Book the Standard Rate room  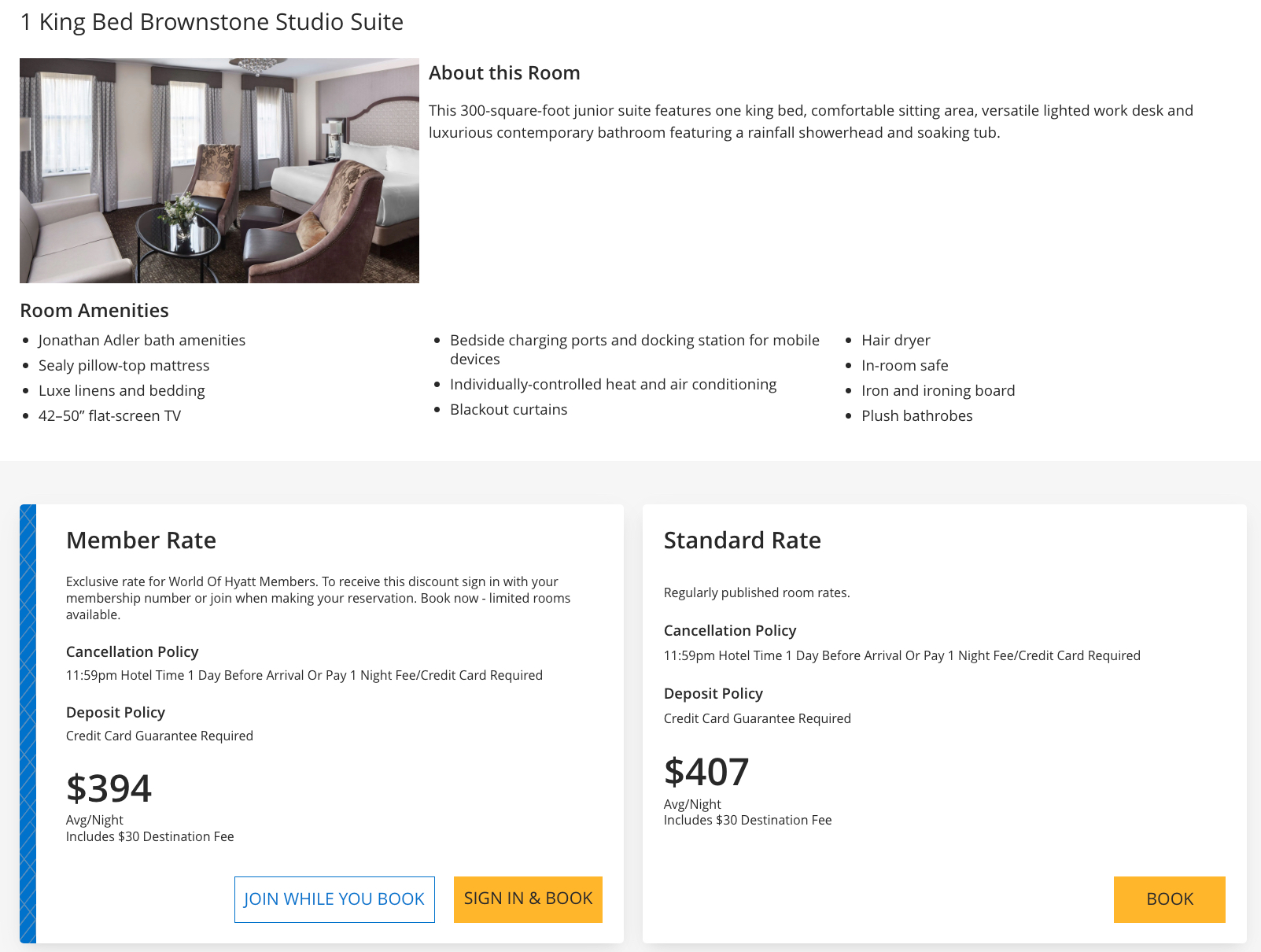pyautogui.click(x=1169, y=899)
